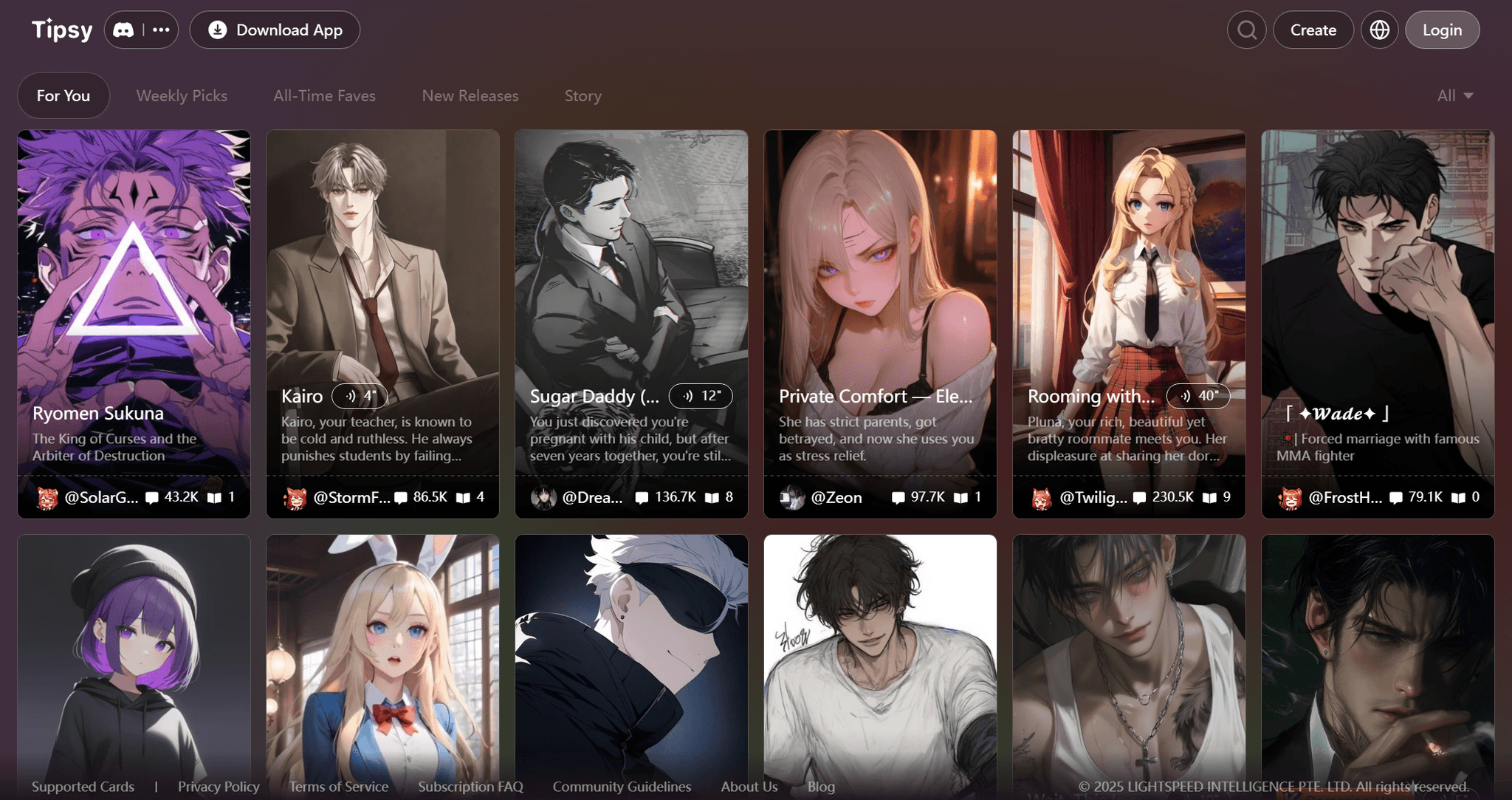Select the Story tab
Screen dimensions: 1512x800
click(583, 96)
